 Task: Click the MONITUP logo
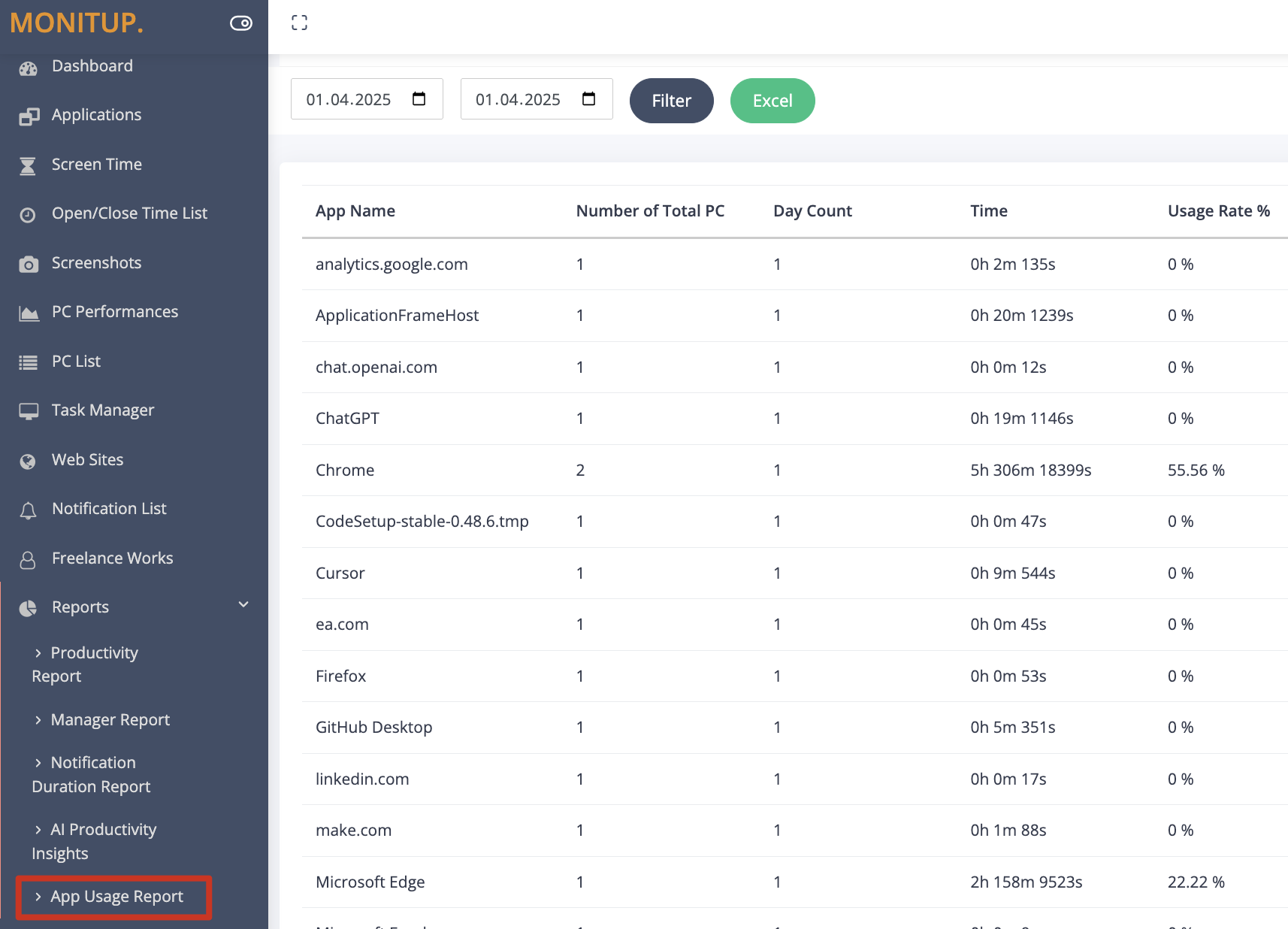77,23
